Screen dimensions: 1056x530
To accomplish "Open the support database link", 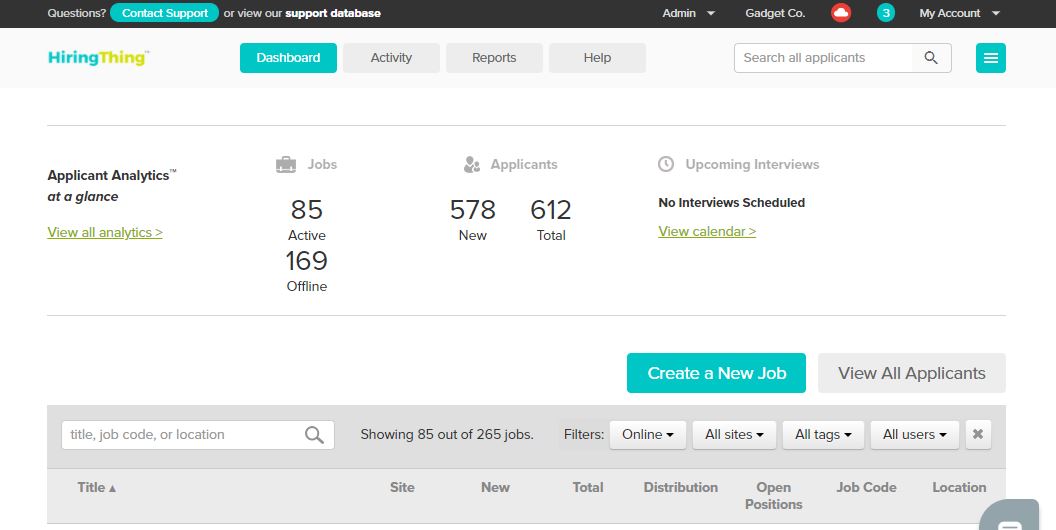I will coord(333,13).
